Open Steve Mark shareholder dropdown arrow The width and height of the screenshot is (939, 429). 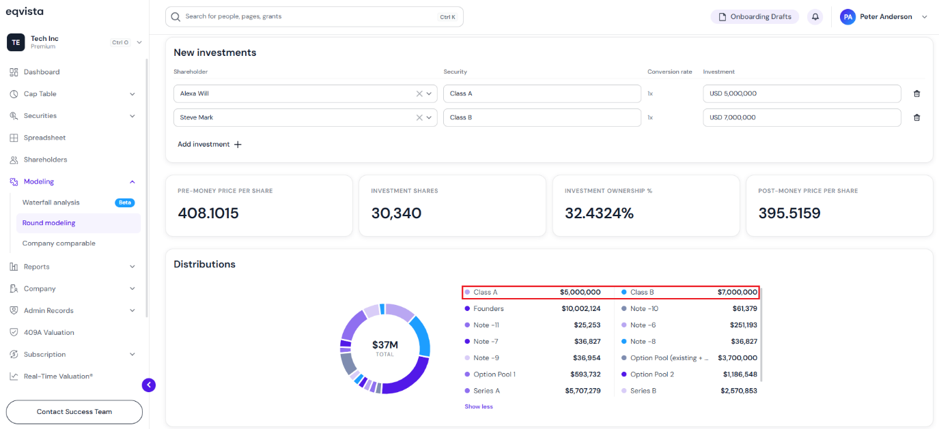[429, 117]
